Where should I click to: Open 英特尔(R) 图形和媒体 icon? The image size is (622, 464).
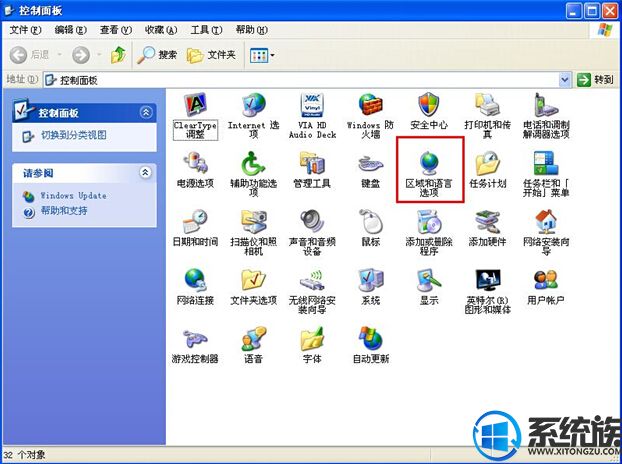click(x=487, y=280)
